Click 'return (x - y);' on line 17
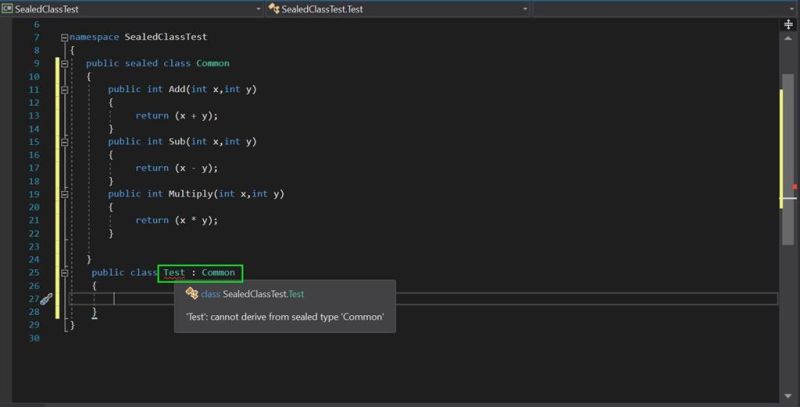The image size is (800, 407). click(x=177, y=168)
